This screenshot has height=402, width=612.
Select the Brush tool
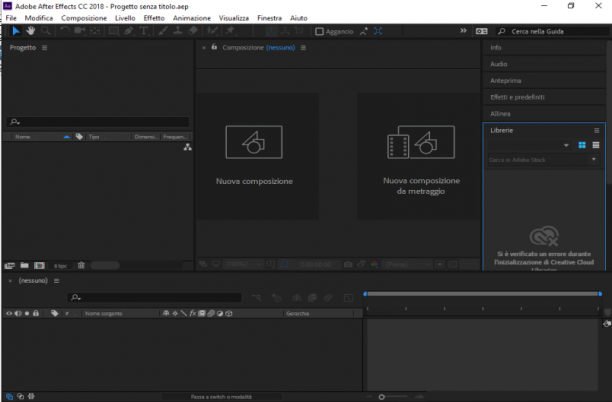pos(163,31)
